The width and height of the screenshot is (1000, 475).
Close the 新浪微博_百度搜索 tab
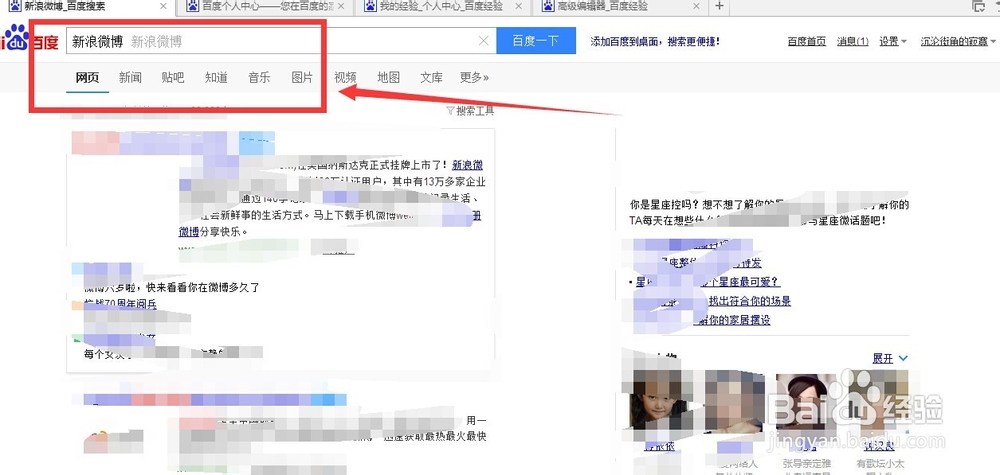click(163, 6)
